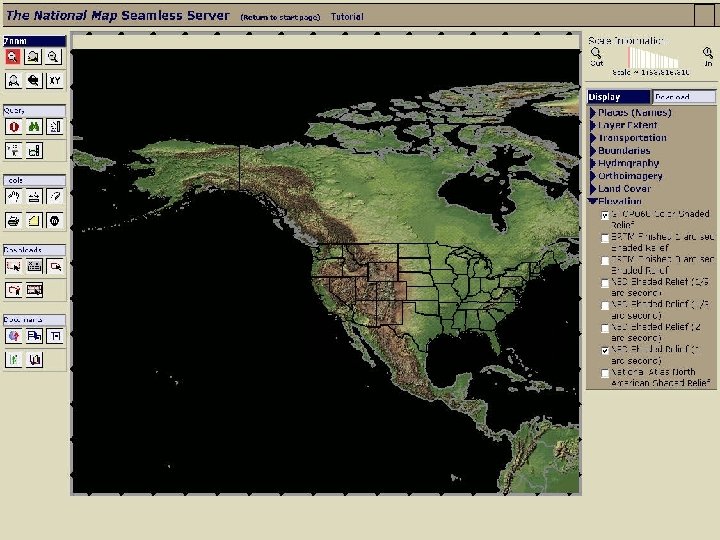Viewport: 720px width, 540px height.
Task: Check the NED Shaded Relief 2 arc second layer
Action: pyautogui.click(x=605, y=328)
